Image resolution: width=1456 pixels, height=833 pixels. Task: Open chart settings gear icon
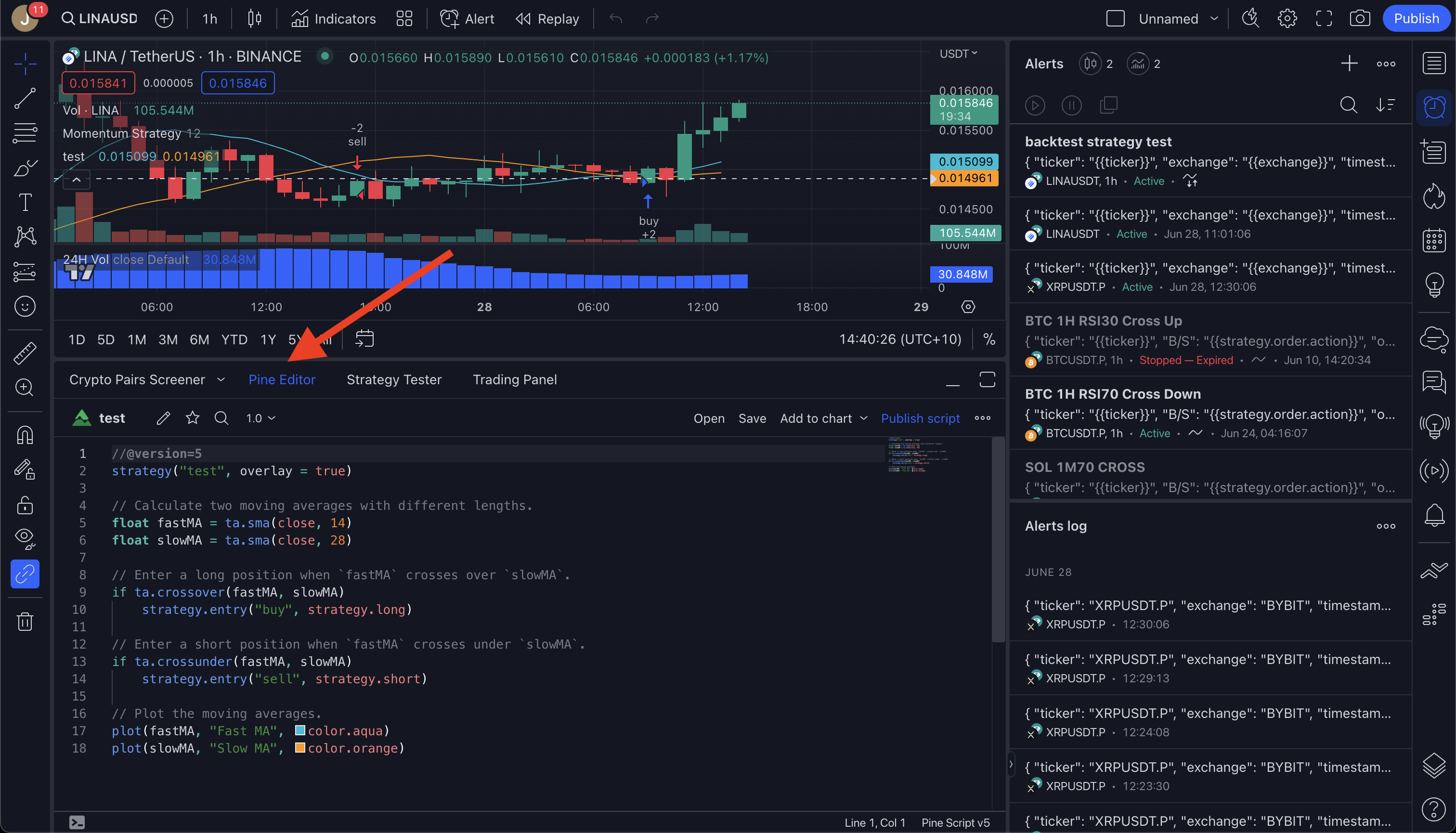point(1287,18)
